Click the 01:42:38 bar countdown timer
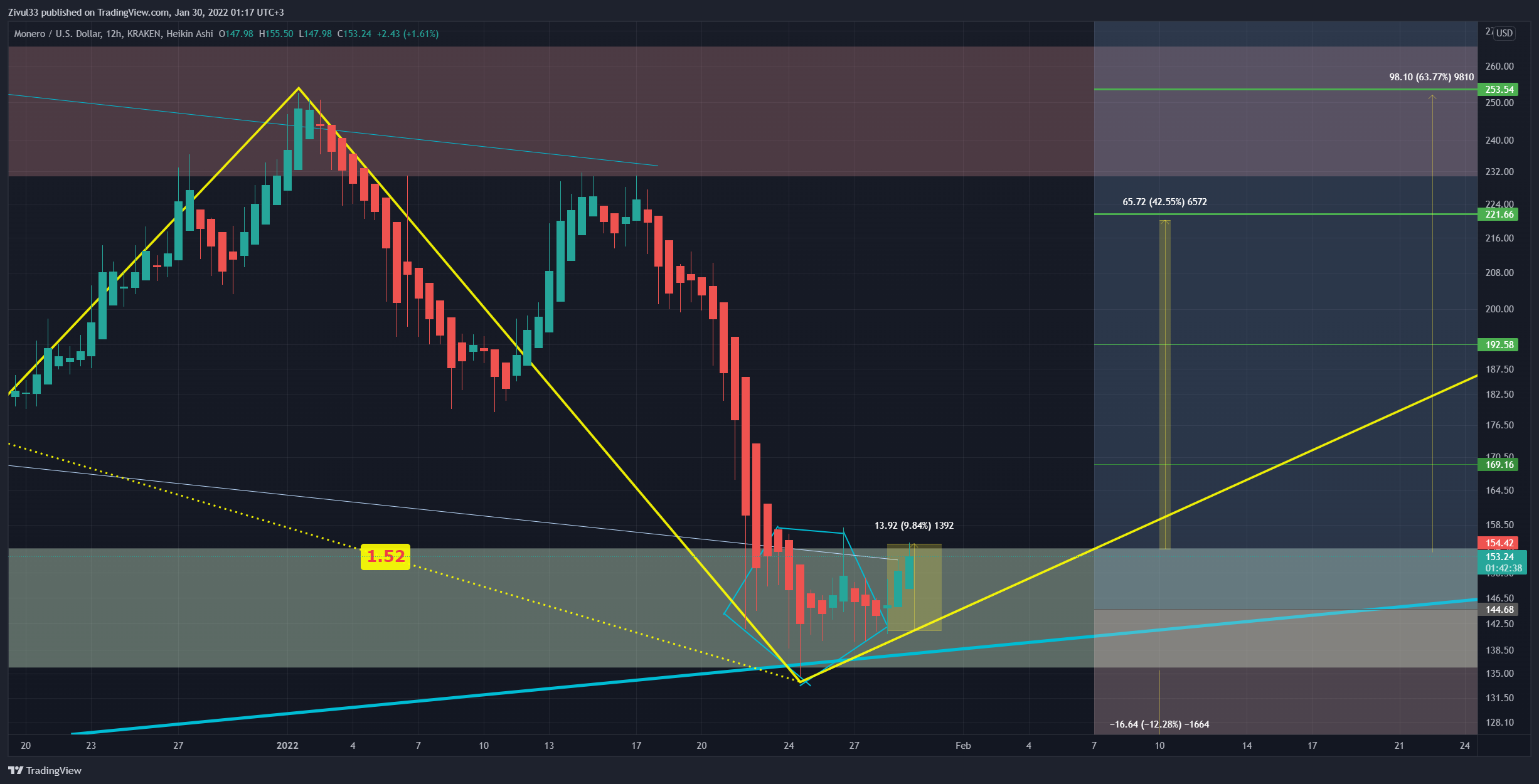Screen dimensions: 1539x784 point(1503,568)
